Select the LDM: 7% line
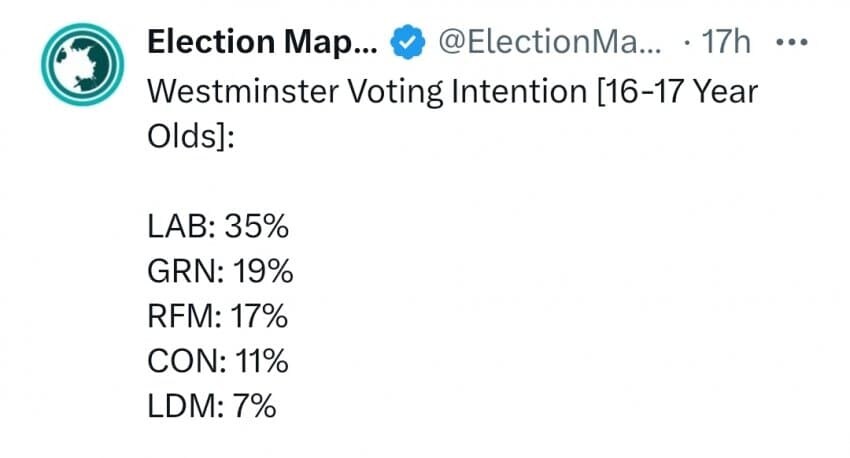This screenshot has height=458, width=850. (x=212, y=406)
